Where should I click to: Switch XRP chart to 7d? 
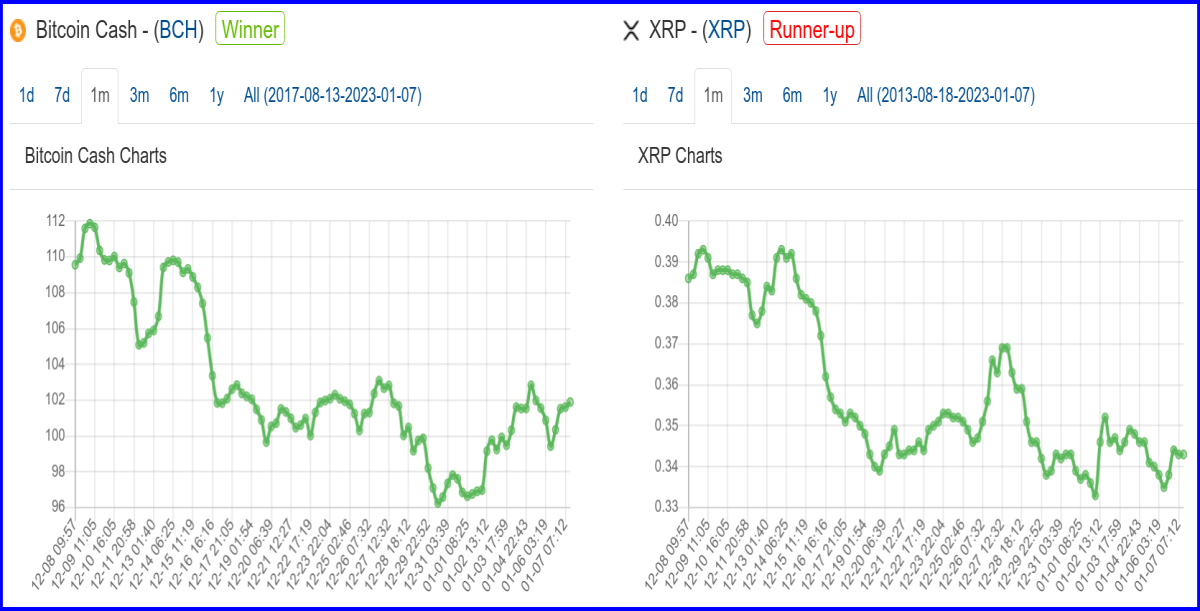pos(675,96)
